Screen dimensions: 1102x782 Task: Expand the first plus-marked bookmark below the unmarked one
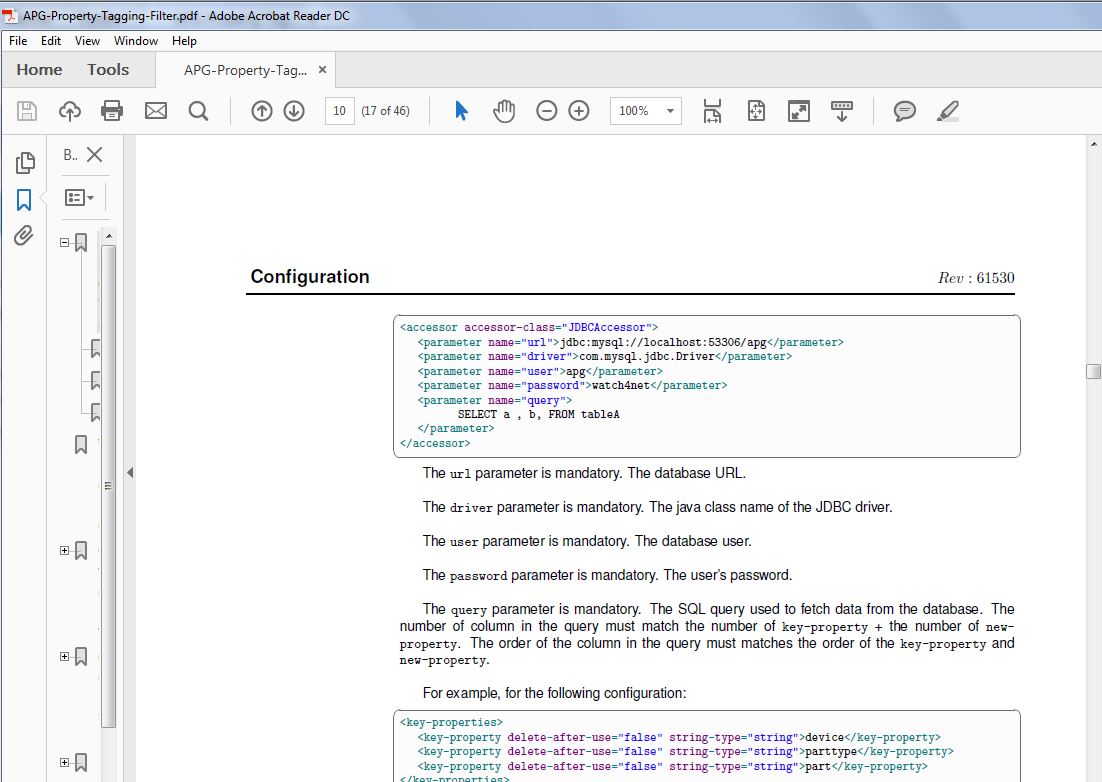(x=65, y=550)
